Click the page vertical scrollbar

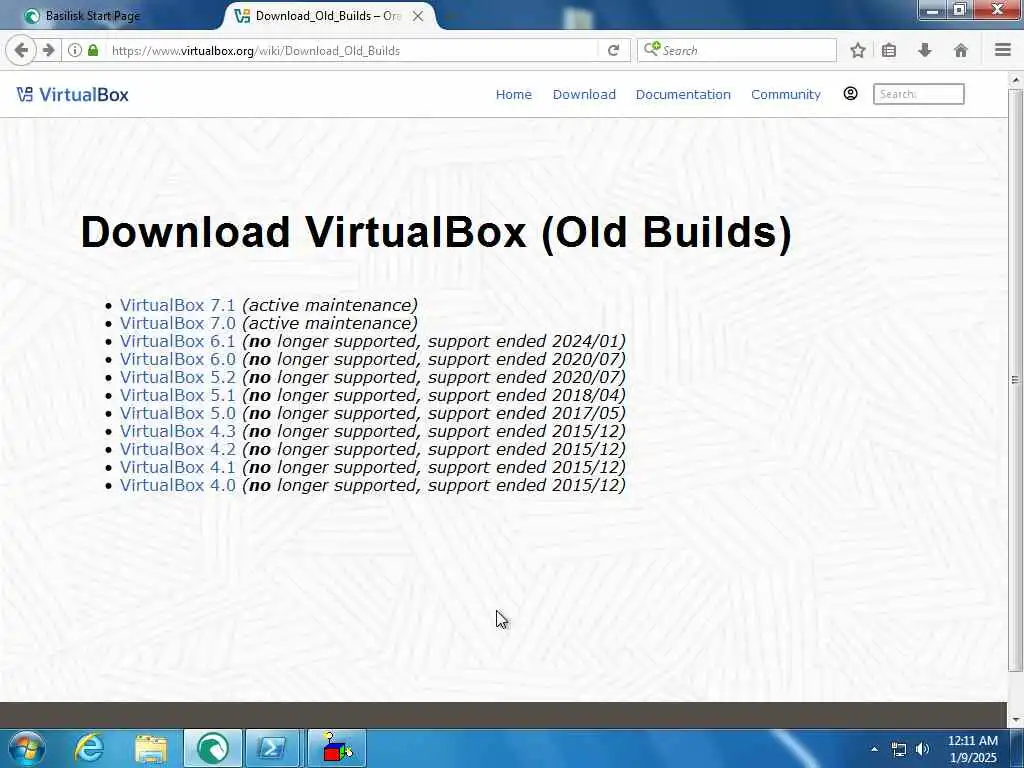point(1016,380)
